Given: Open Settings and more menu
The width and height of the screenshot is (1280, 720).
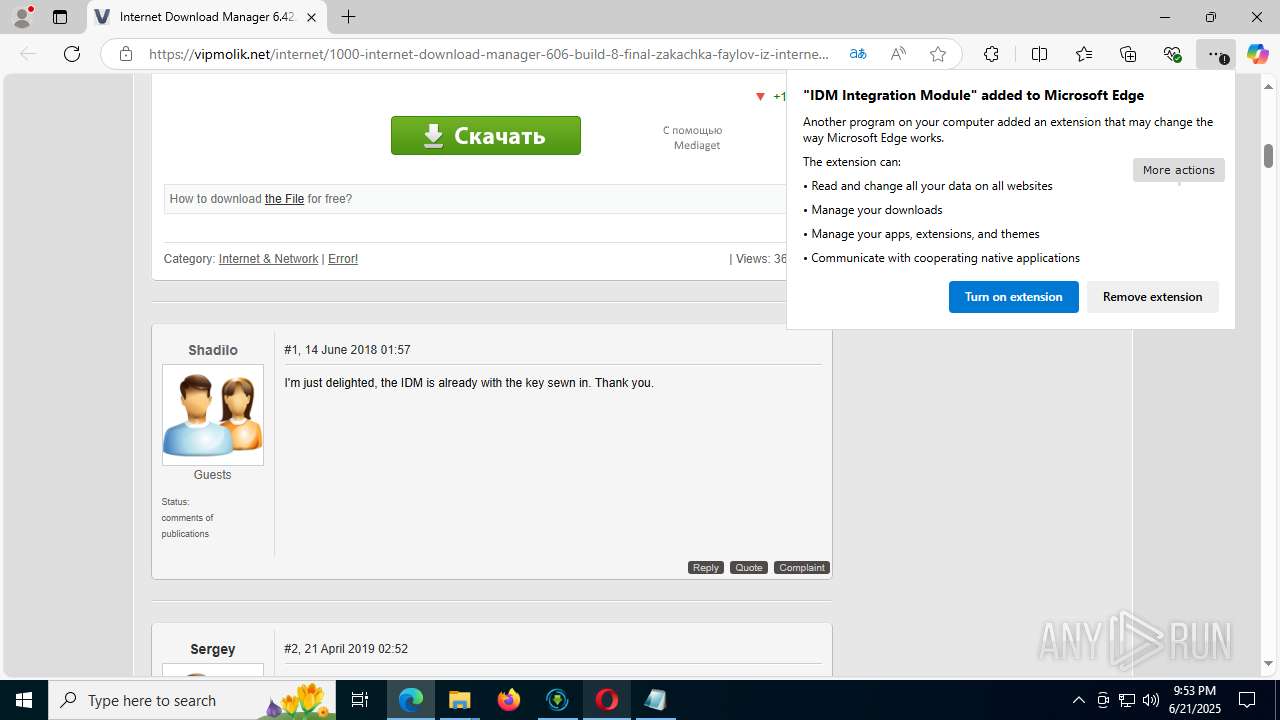Looking at the screenshot, I should tap(1216, 54).
